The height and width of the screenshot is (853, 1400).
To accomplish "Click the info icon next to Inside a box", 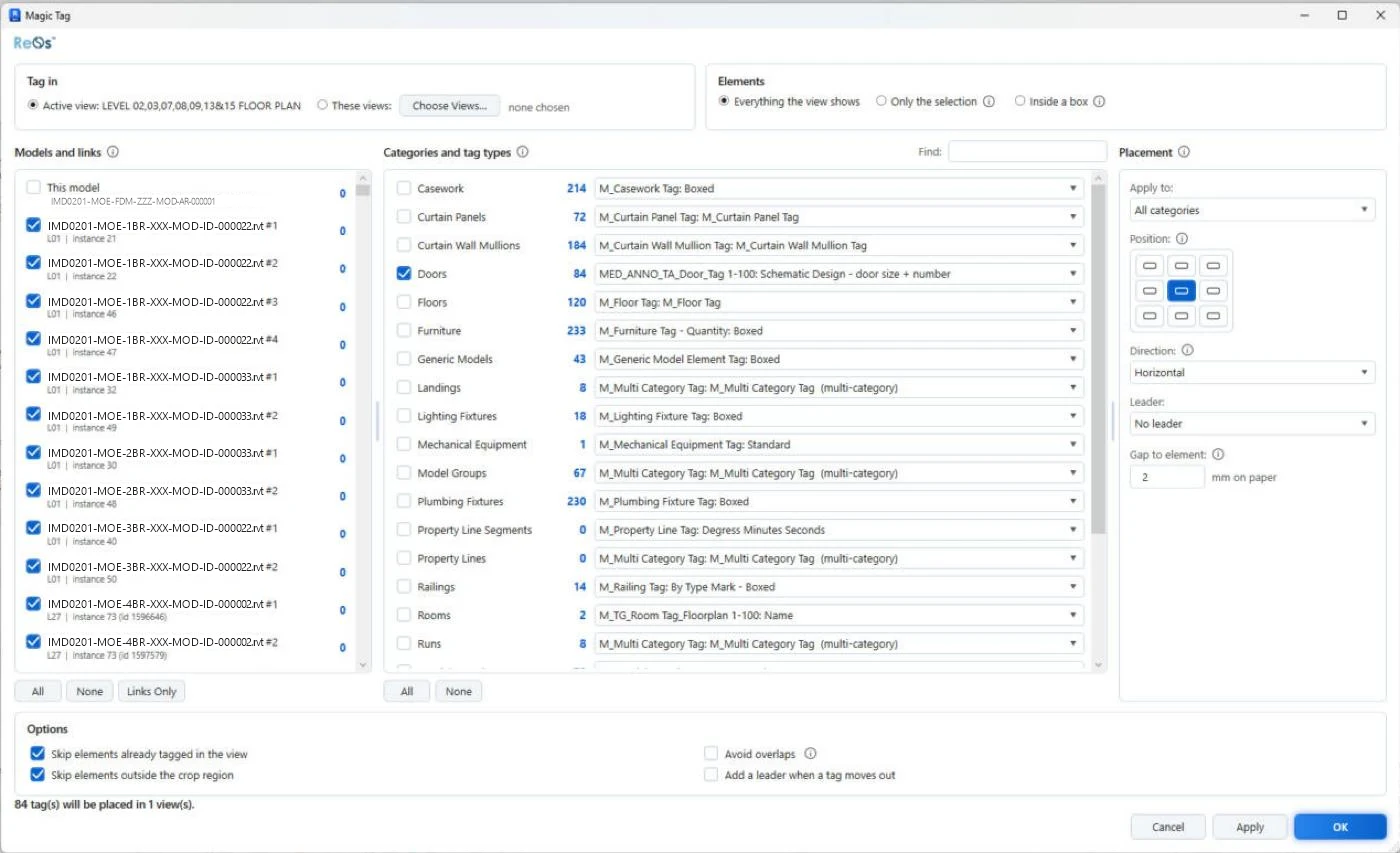I will [1099, 102].
